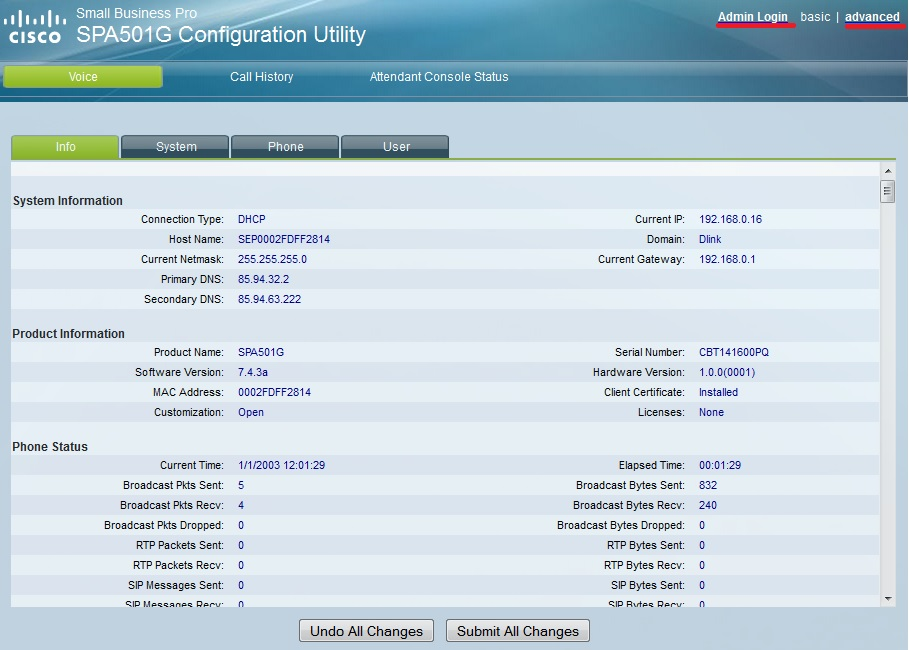Select Licenses value None

[711, 412]
